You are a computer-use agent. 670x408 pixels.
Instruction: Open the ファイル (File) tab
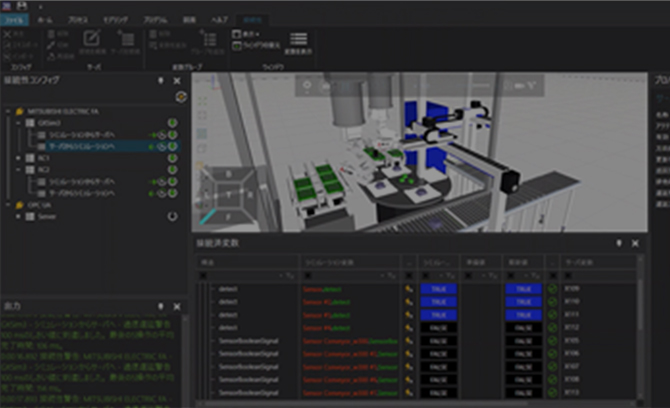(x=14, y=19)
